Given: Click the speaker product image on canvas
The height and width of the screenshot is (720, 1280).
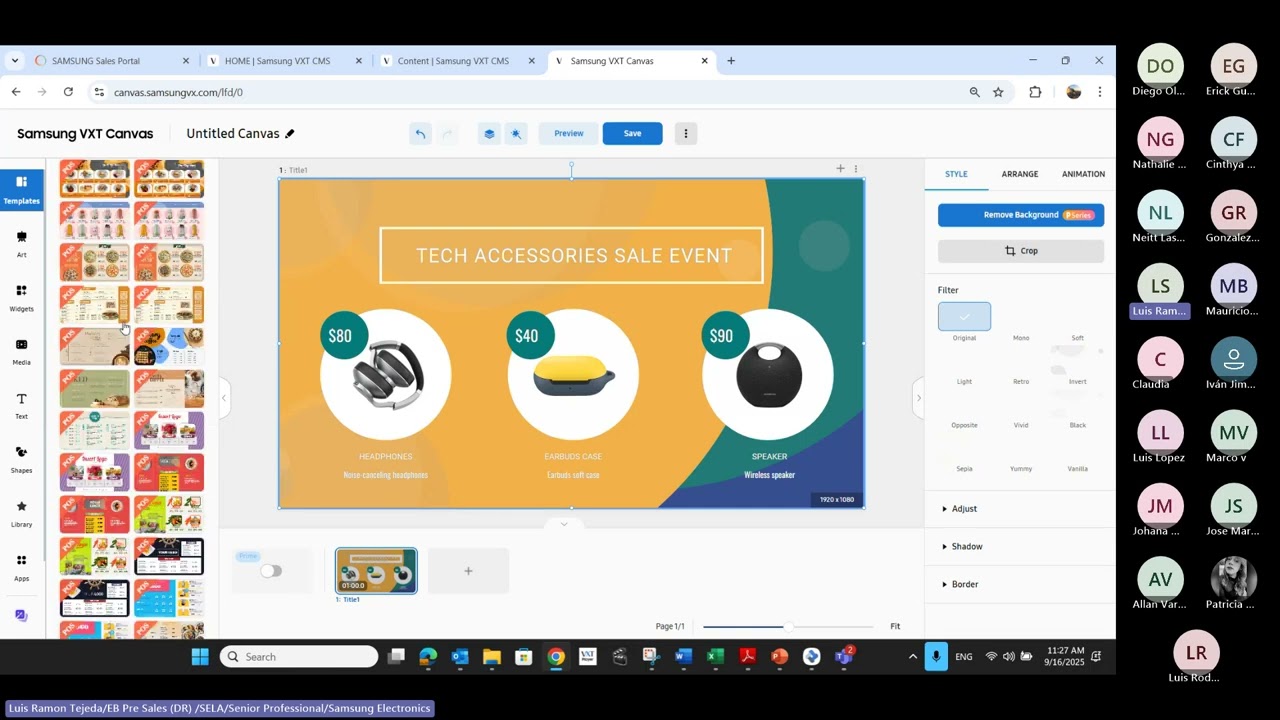Looking at the screenshot, I should (768, 375).
